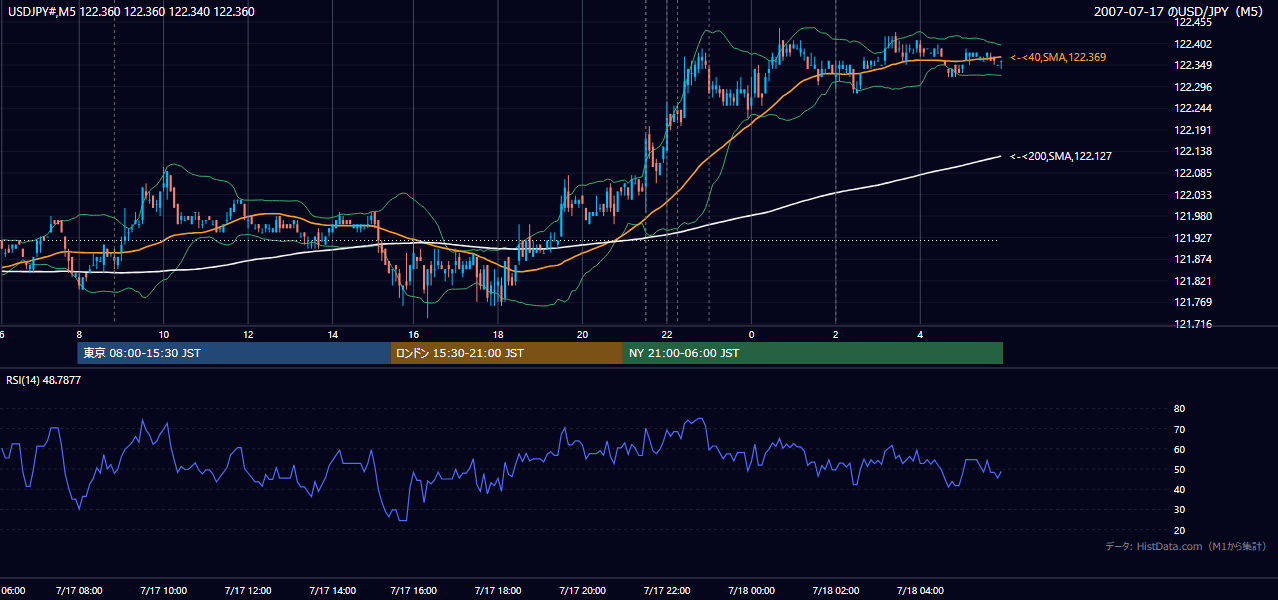Click hour tick 12 on the price chart axis
Screen dimensions: 1278x600
point(247,334)
